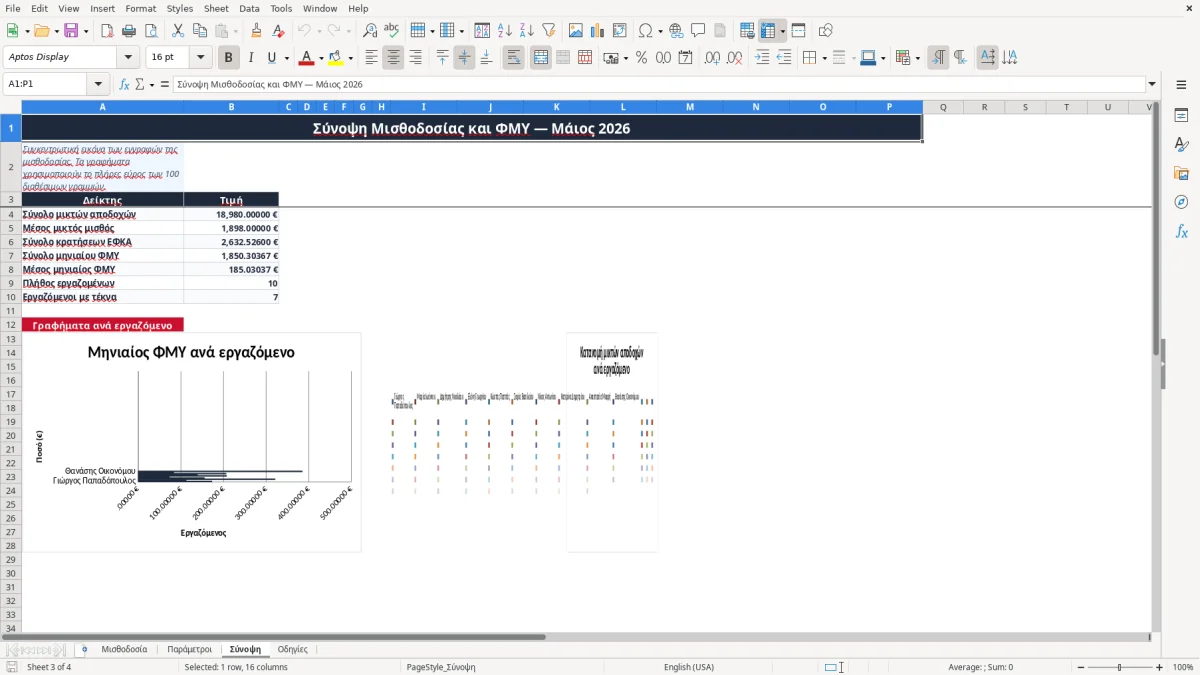Expand the underline style options
Viewport: 1200px width, 675px height.
click(286, 58)
